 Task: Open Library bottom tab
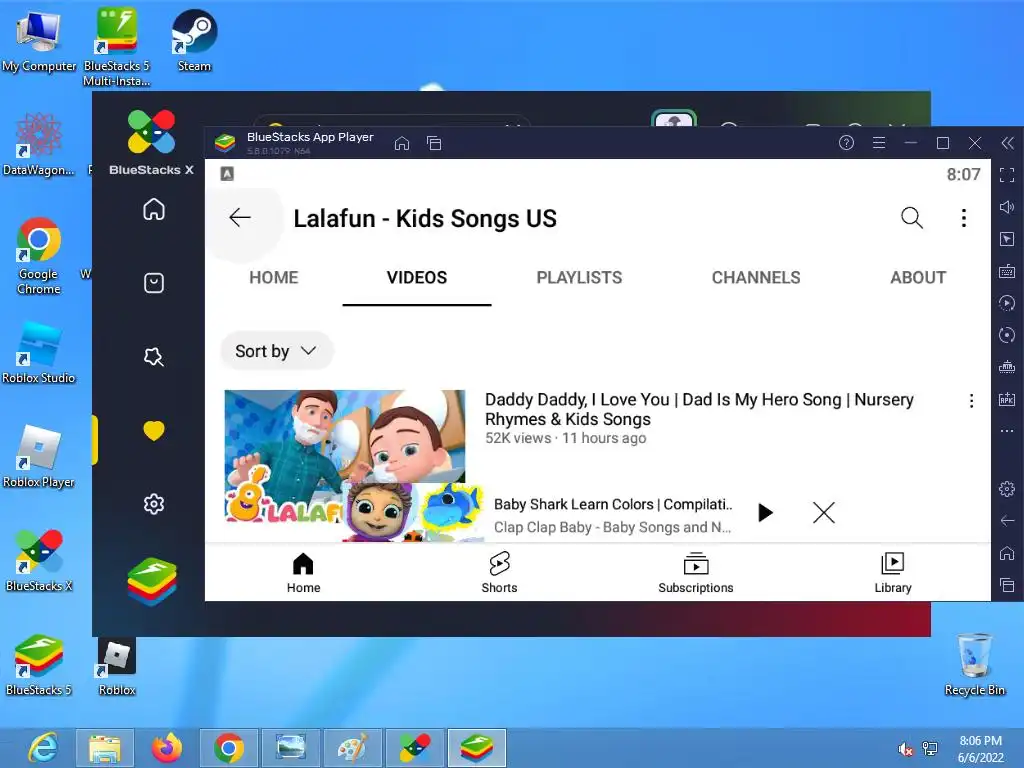893,573
